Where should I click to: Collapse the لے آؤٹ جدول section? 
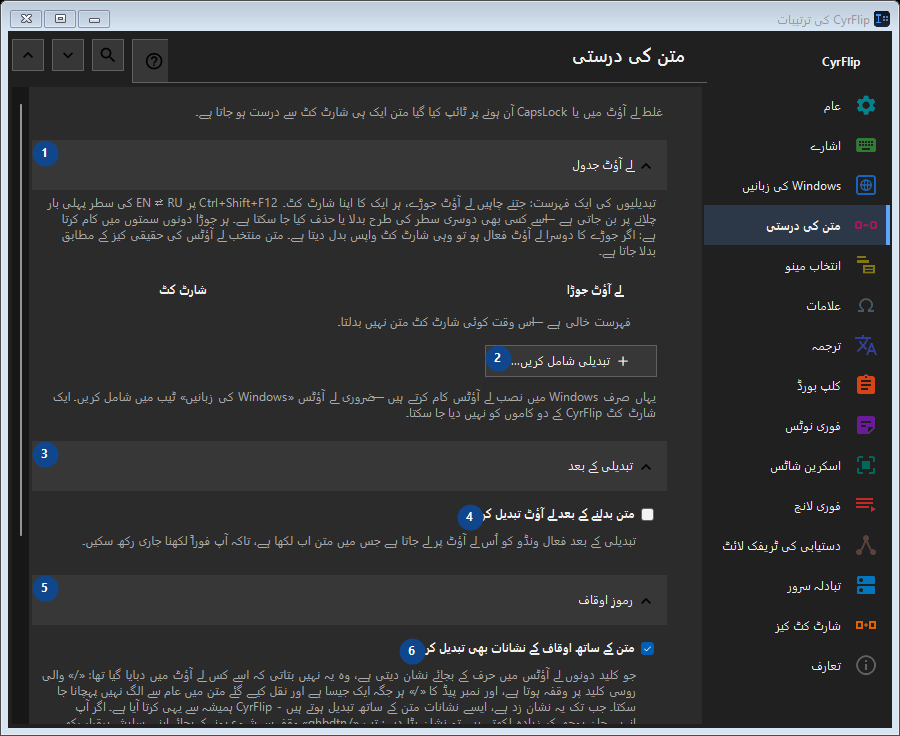[349, 165]
